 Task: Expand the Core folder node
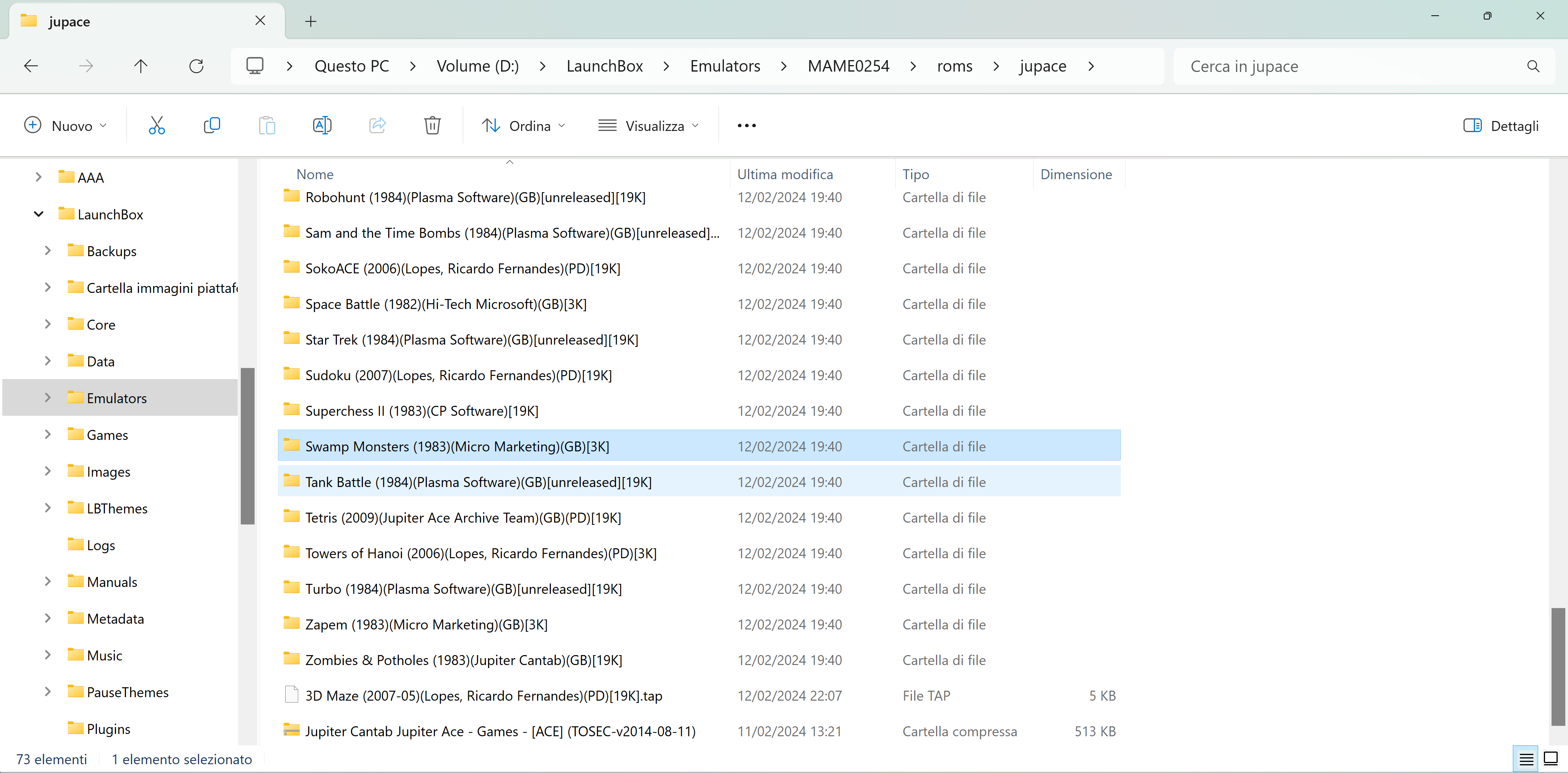coord(47,324)
